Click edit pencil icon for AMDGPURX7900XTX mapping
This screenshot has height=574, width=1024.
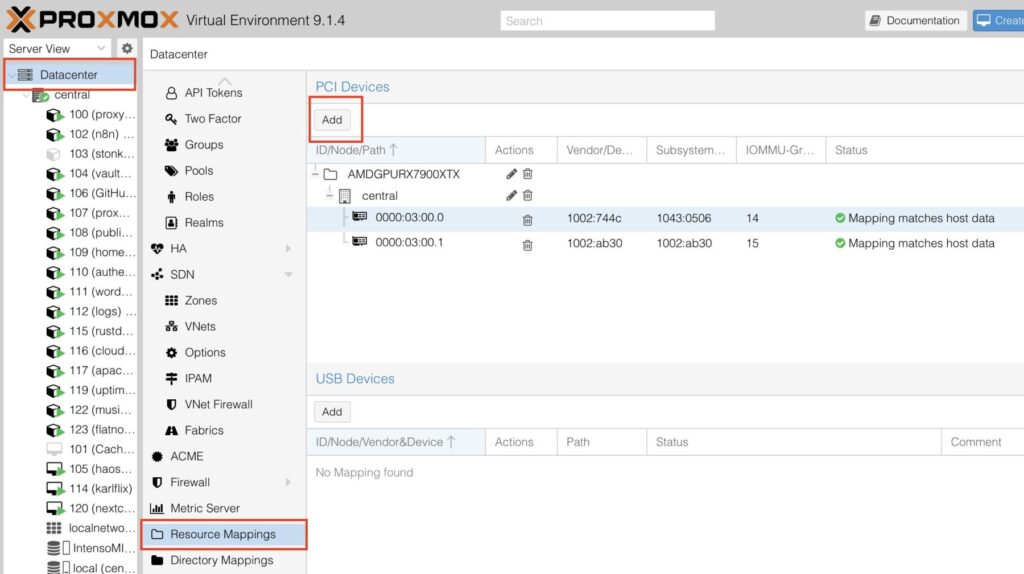click(x=512, y=174)
